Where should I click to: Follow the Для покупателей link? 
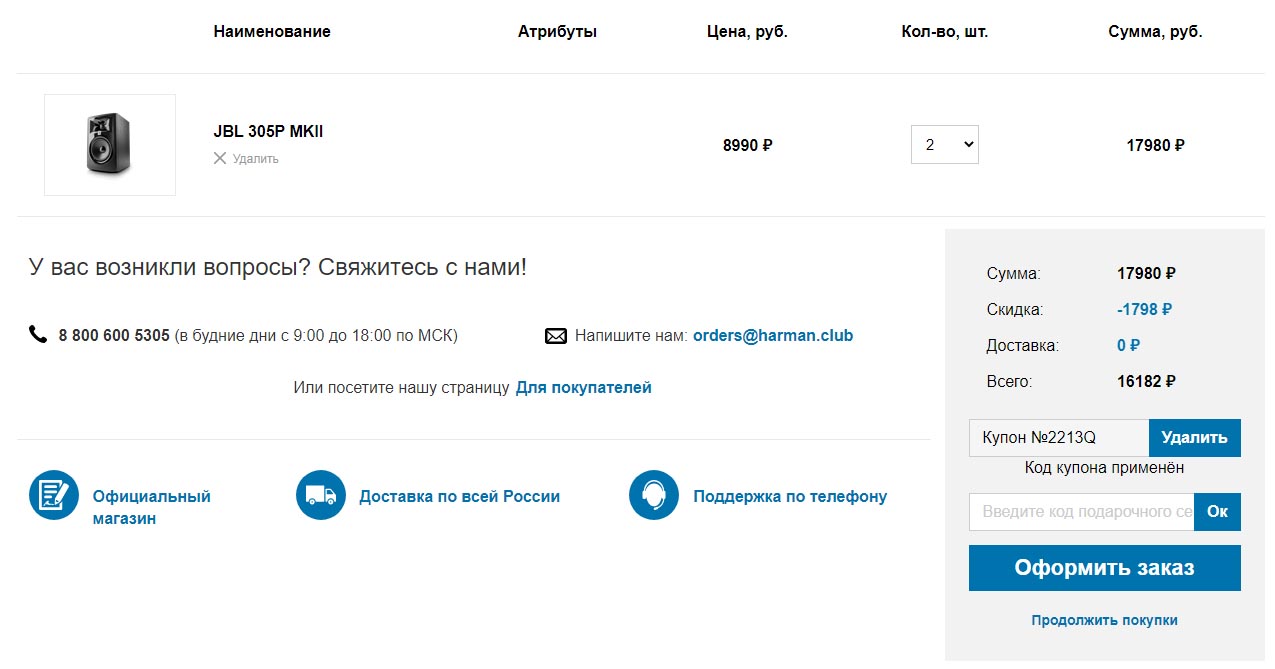(583, 387)
